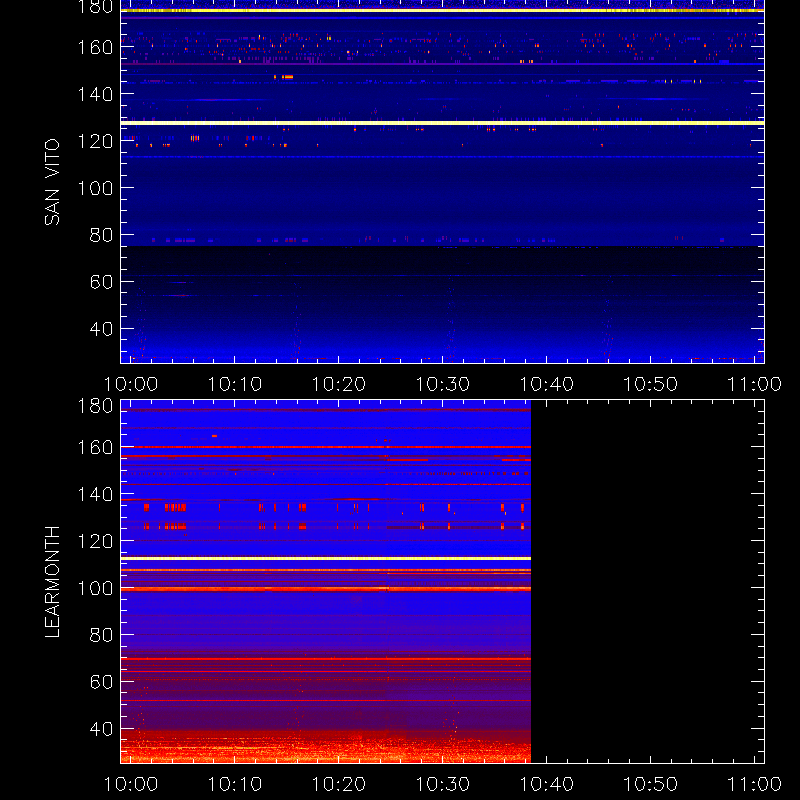The image size is (800, 800).
Task: Select 40 tick label on Learmonth axis
Action: (x=101, y=729)
